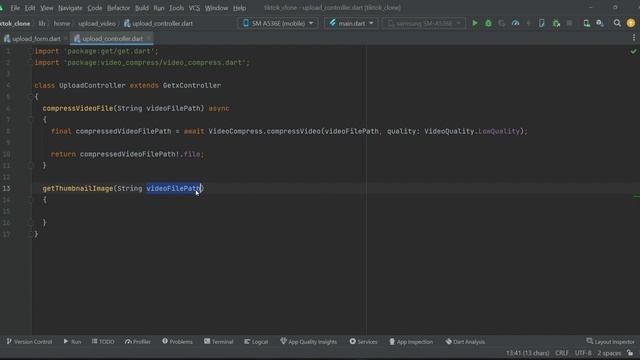640x360 pixels.
Task: Open the Problems tool window
Action: [177, 342]
